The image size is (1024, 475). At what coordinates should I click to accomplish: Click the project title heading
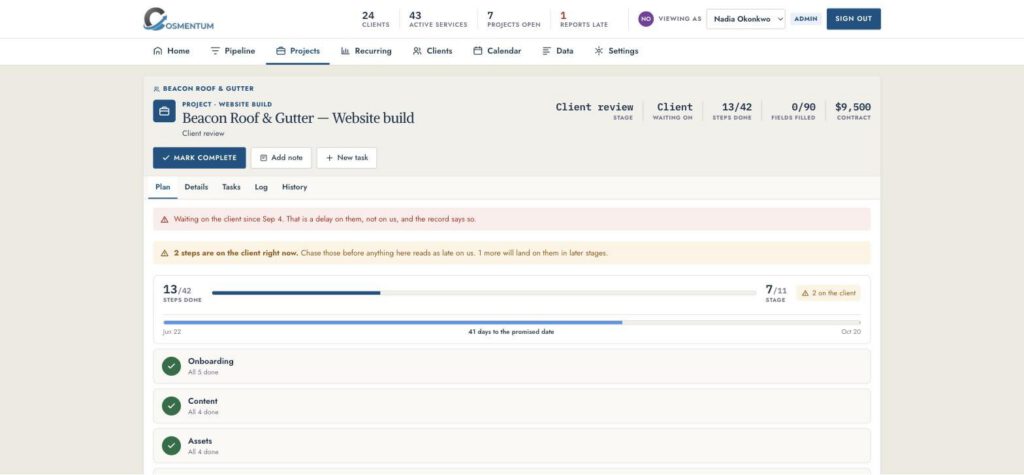pyautogui.click(x=298, y=118)
